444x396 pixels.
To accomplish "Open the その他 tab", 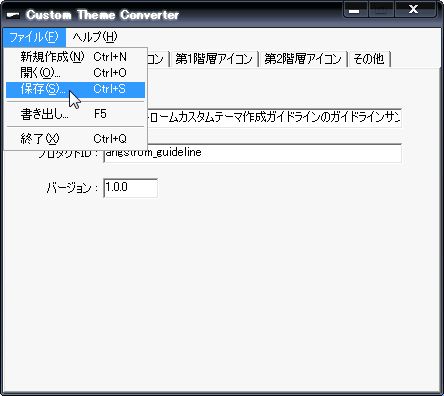I will (x=369, y=59).
